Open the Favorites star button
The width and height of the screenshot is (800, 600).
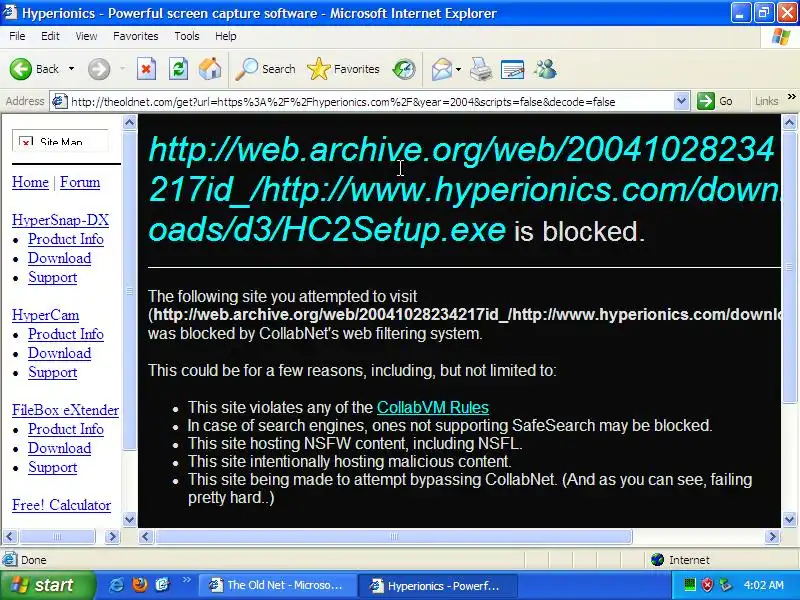coord(343,69)
